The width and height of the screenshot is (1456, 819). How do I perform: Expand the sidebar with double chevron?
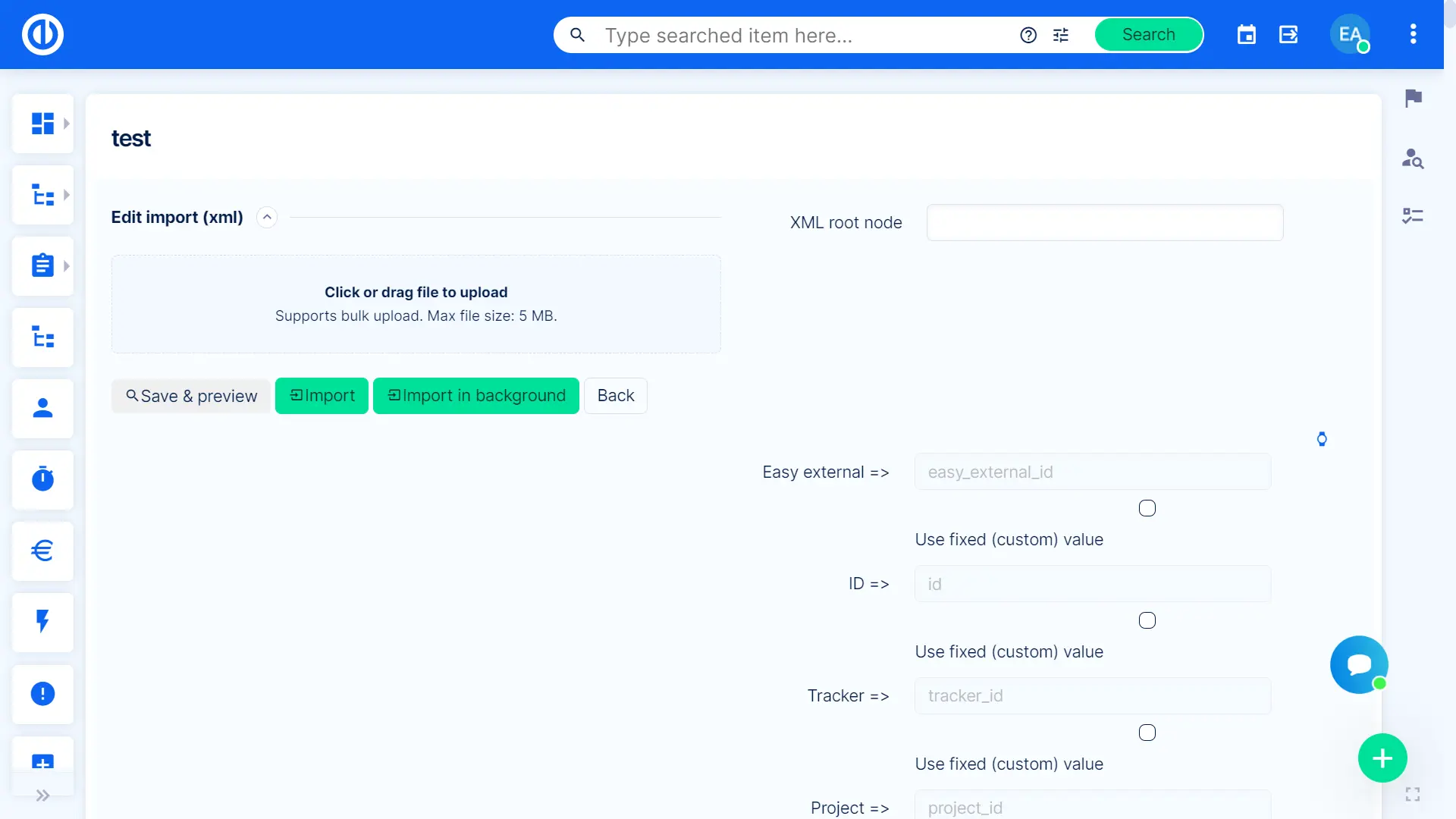pyautogui.click(x=42, y=795)
